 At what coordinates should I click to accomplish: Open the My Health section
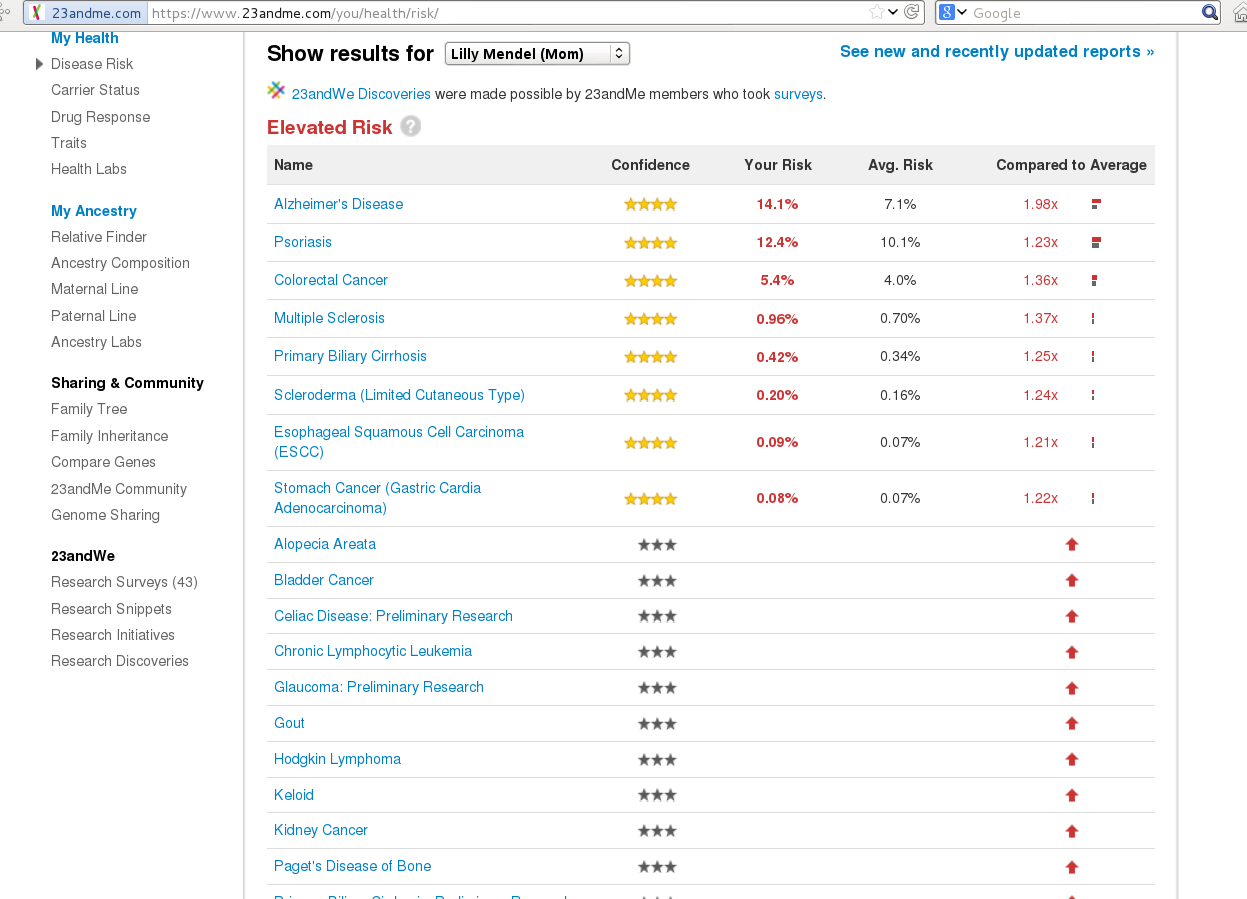pos(85,38)
